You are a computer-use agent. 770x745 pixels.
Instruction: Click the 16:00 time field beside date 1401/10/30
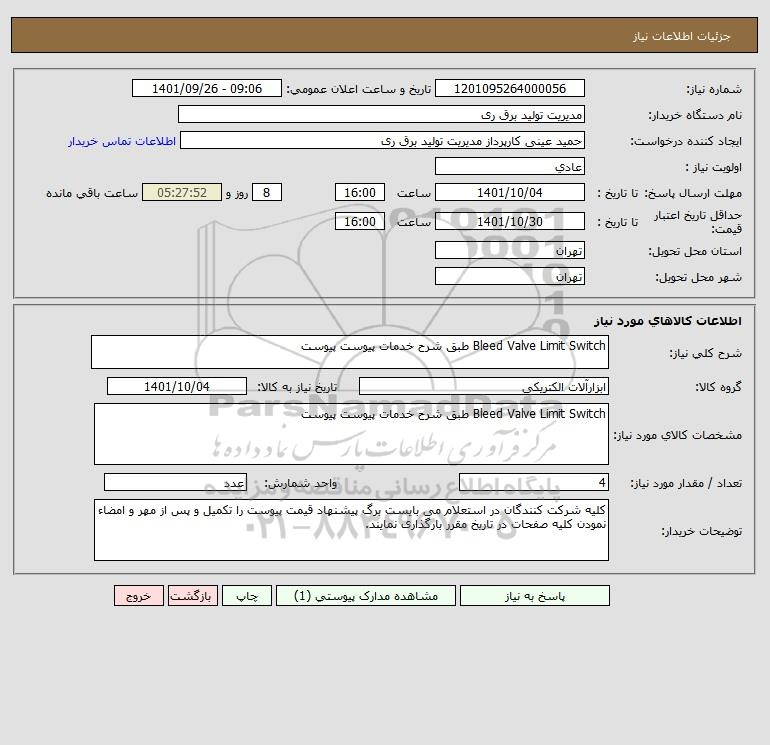point(359,221)
